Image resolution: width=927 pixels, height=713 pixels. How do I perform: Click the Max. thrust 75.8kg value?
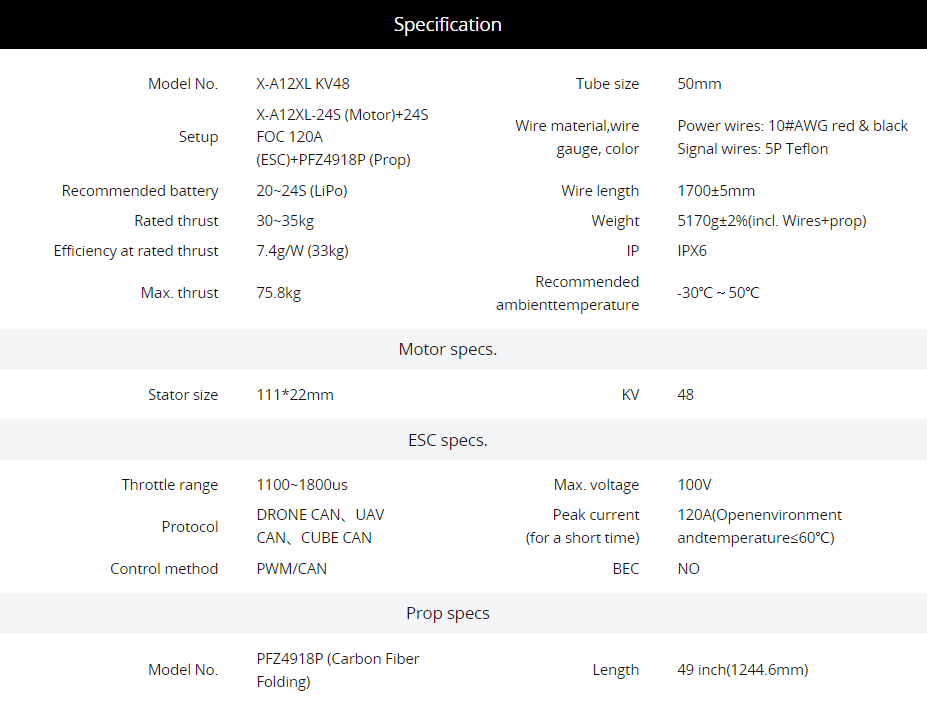[278, 293]
